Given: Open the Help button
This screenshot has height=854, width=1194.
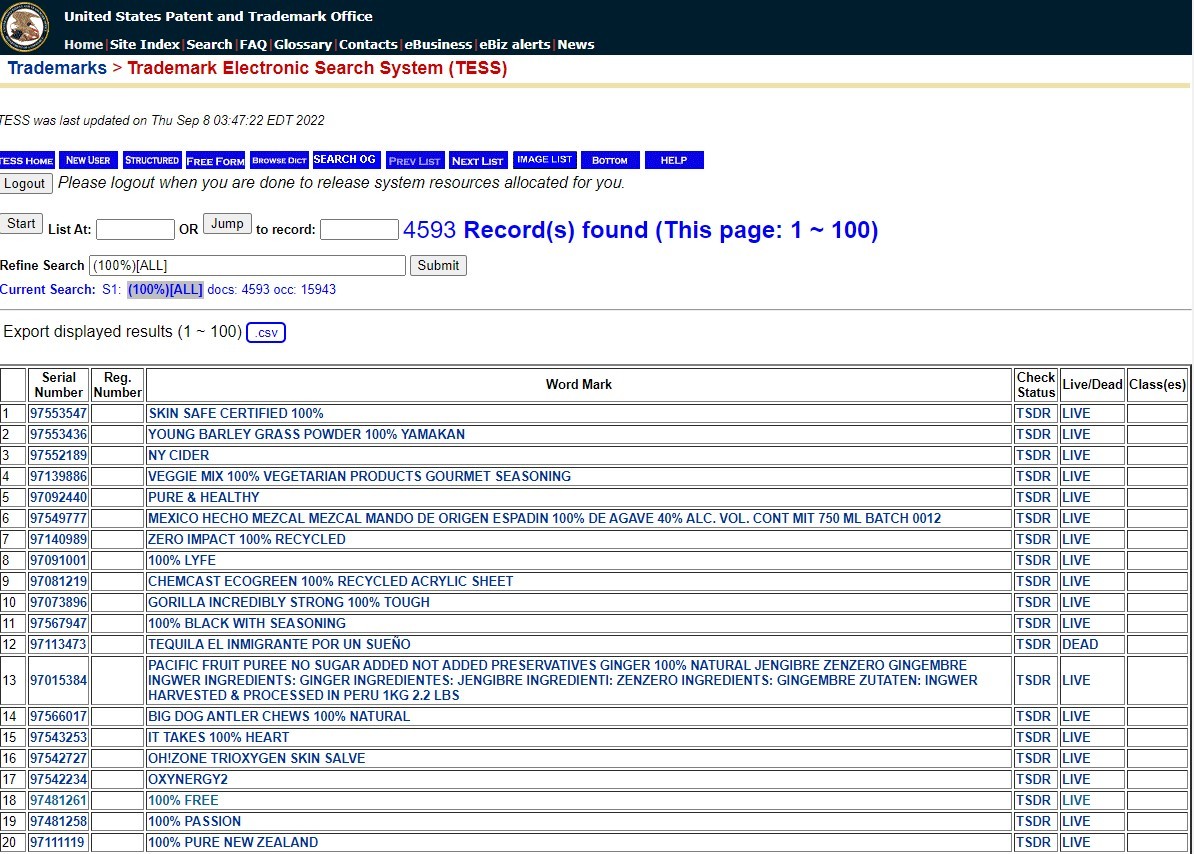Looking at the screenshot, I should point(674,160).
